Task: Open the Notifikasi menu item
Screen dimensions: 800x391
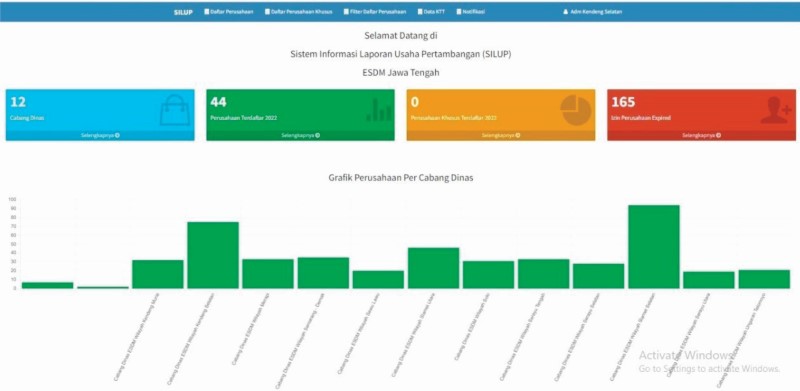Action: pyautogui.click(x=470, y=12)
